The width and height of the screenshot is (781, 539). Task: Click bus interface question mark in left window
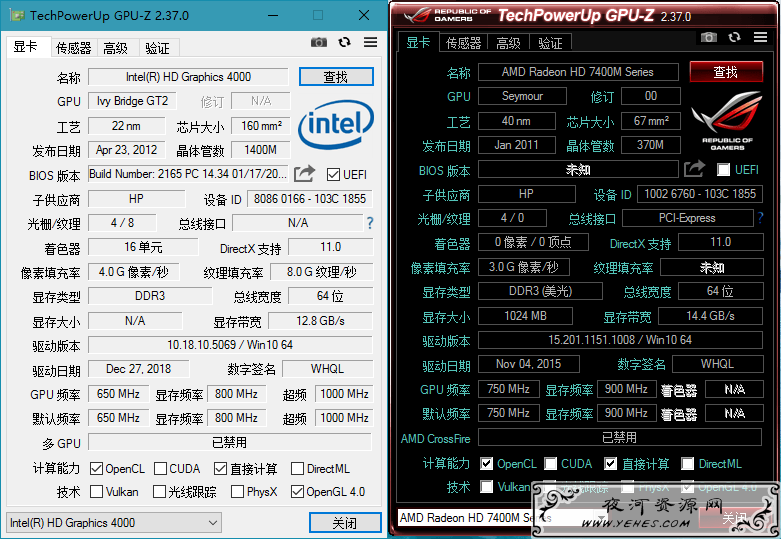coord(370,223)
